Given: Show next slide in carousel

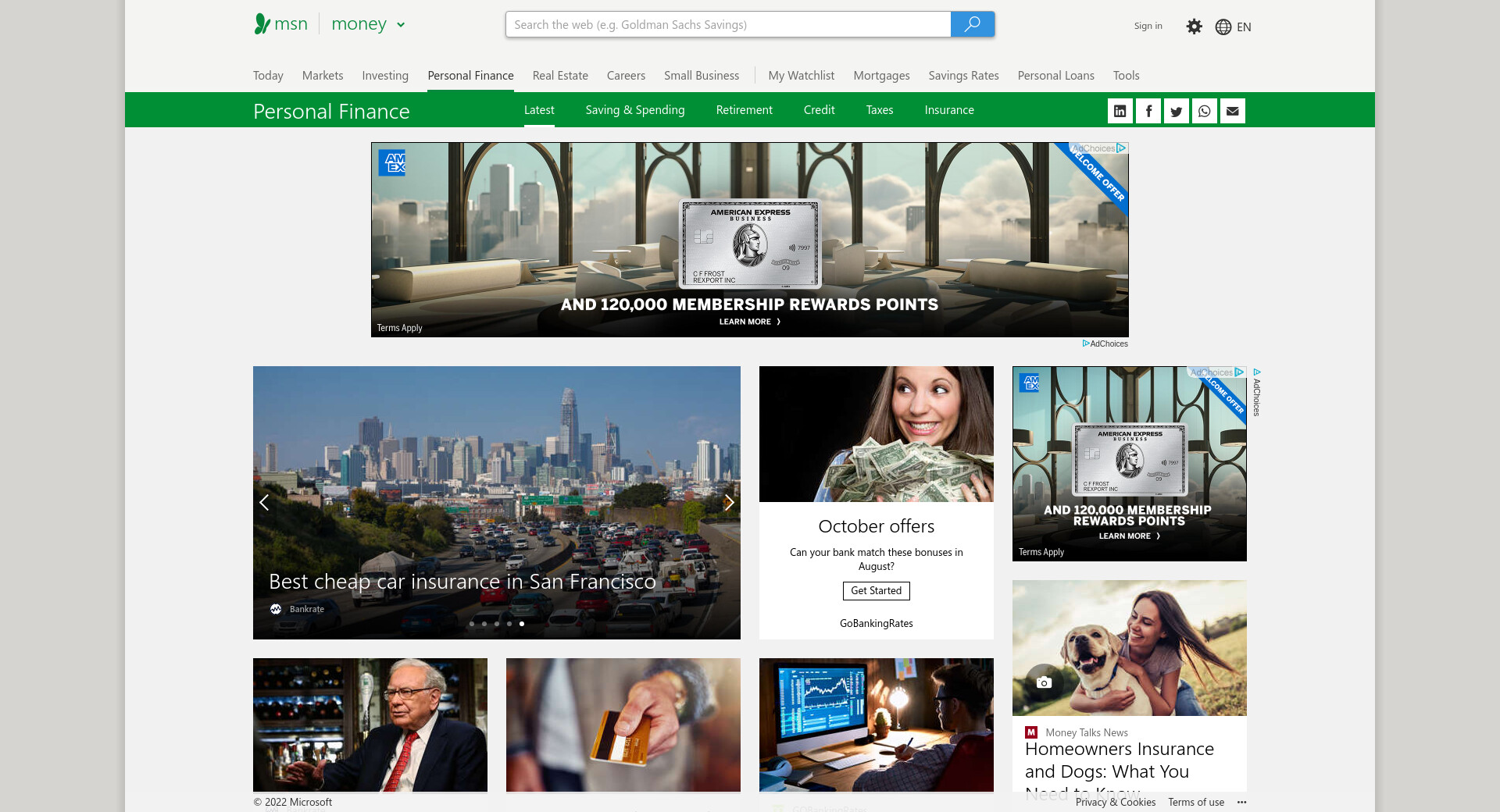Looking at the screenshot, I should click(728, 503).
